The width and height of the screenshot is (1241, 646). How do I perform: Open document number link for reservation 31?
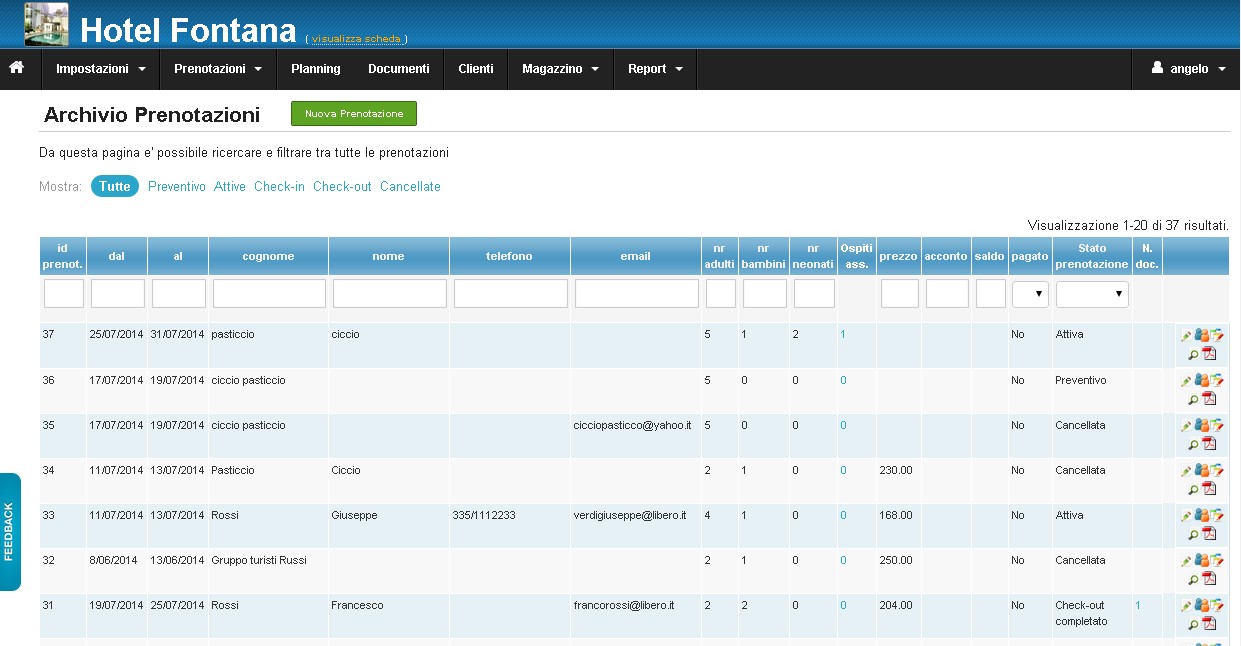click(x=1138, y=606)
